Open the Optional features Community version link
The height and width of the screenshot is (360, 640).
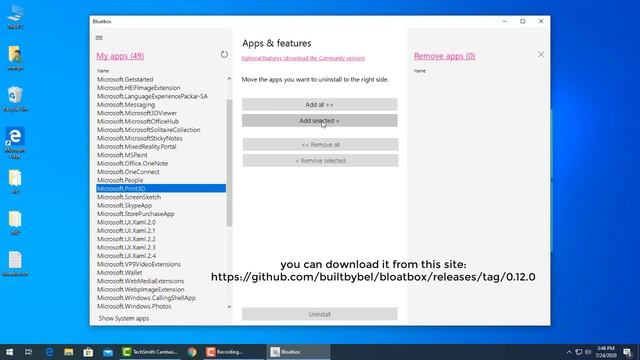[x=303, y=58]
